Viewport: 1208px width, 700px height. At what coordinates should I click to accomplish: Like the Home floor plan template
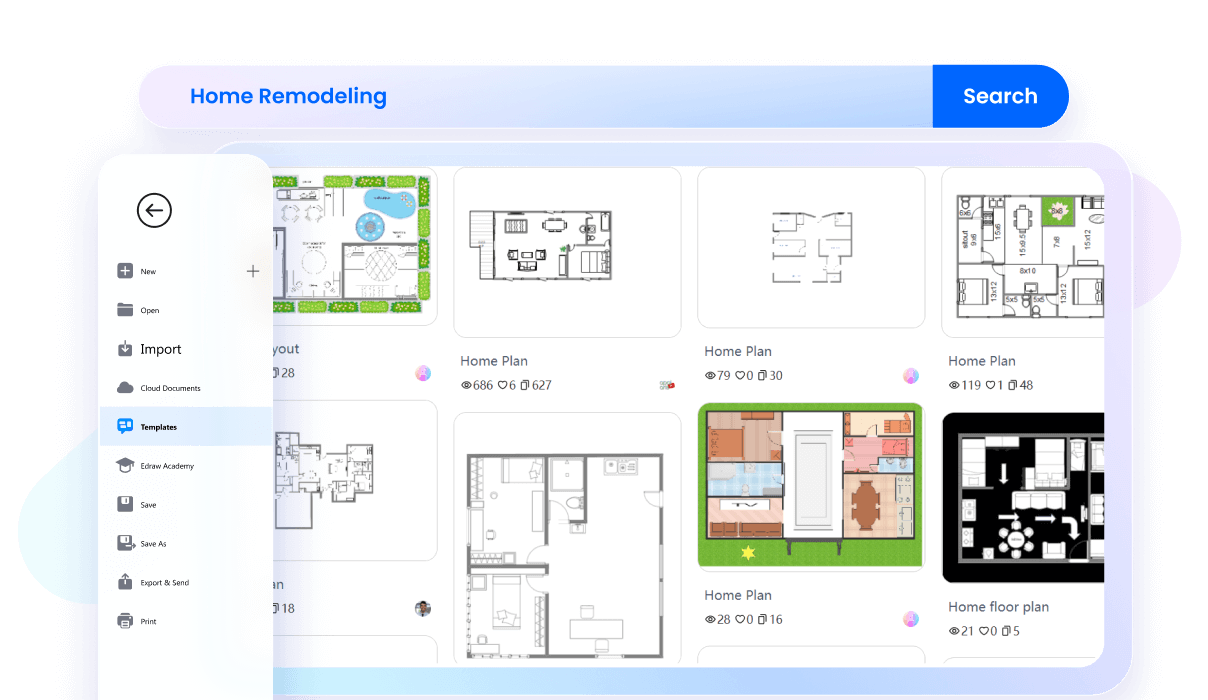984,631
